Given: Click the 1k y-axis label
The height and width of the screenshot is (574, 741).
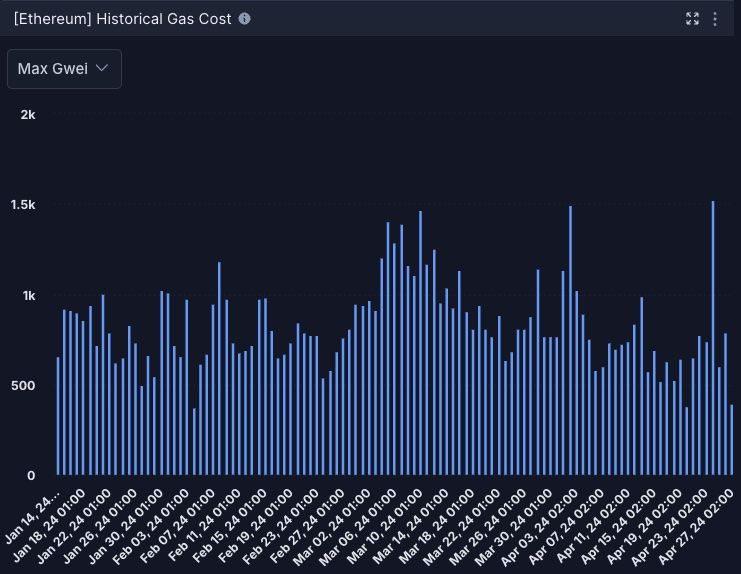Looking at the screenshot, I should point(28,296).
